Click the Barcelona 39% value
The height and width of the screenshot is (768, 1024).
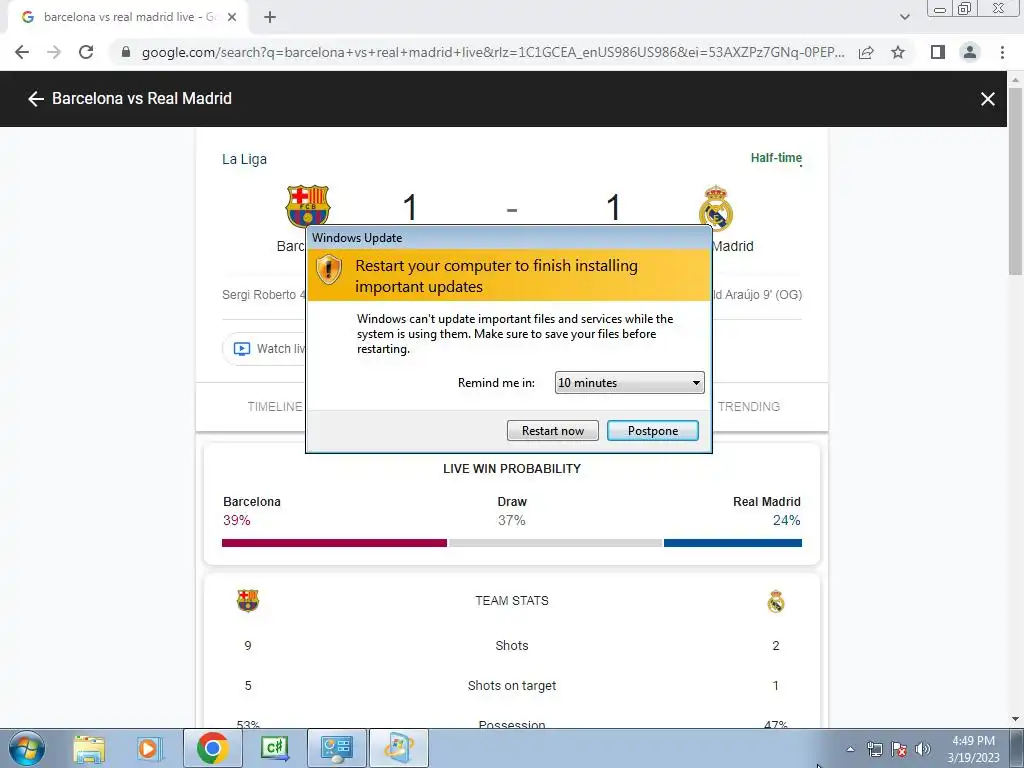pyautogui.click(x=236, y=520)
